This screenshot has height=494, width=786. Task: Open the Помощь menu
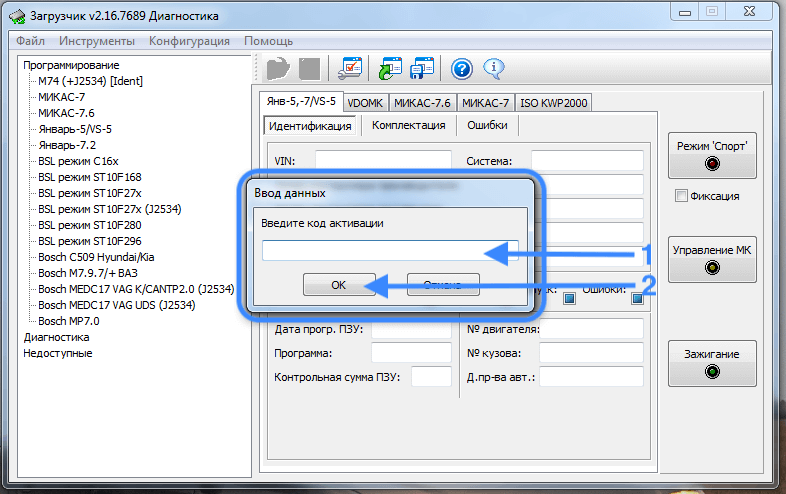coord(269,41)
